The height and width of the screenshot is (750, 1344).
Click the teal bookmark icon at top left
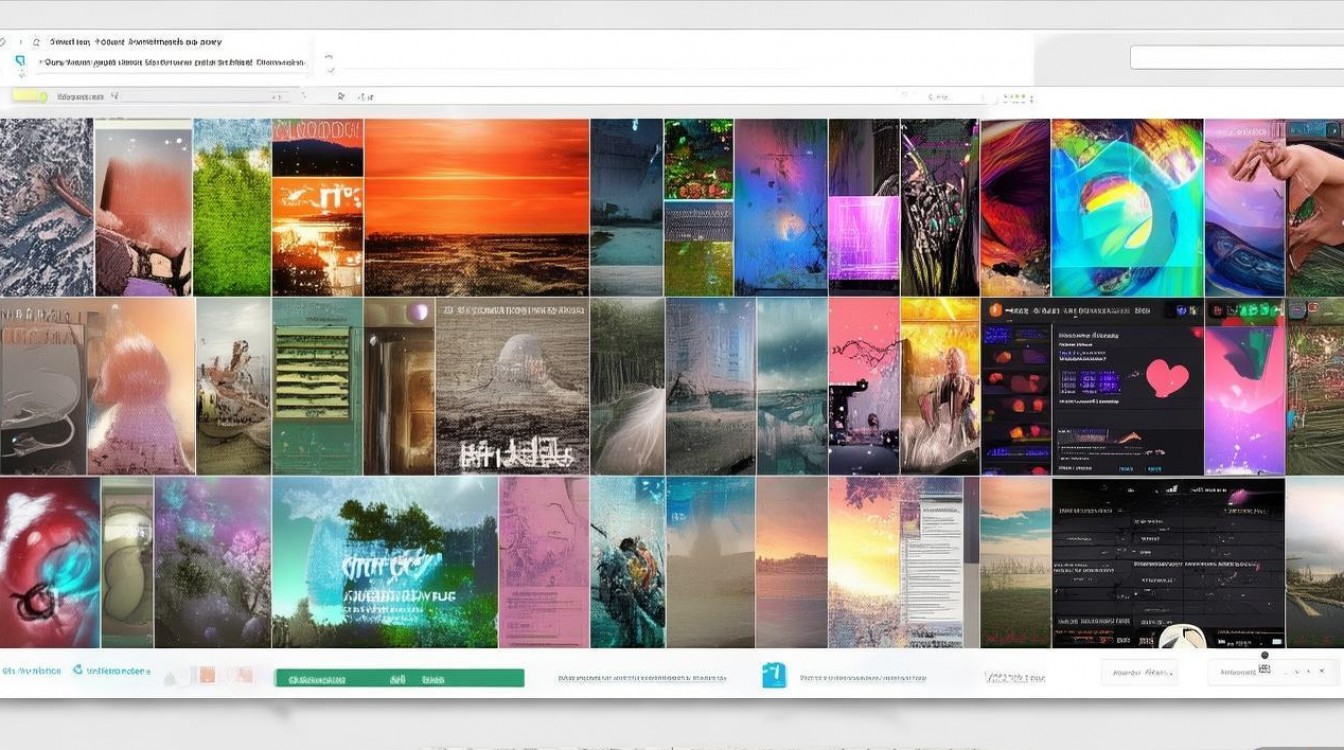20,62
